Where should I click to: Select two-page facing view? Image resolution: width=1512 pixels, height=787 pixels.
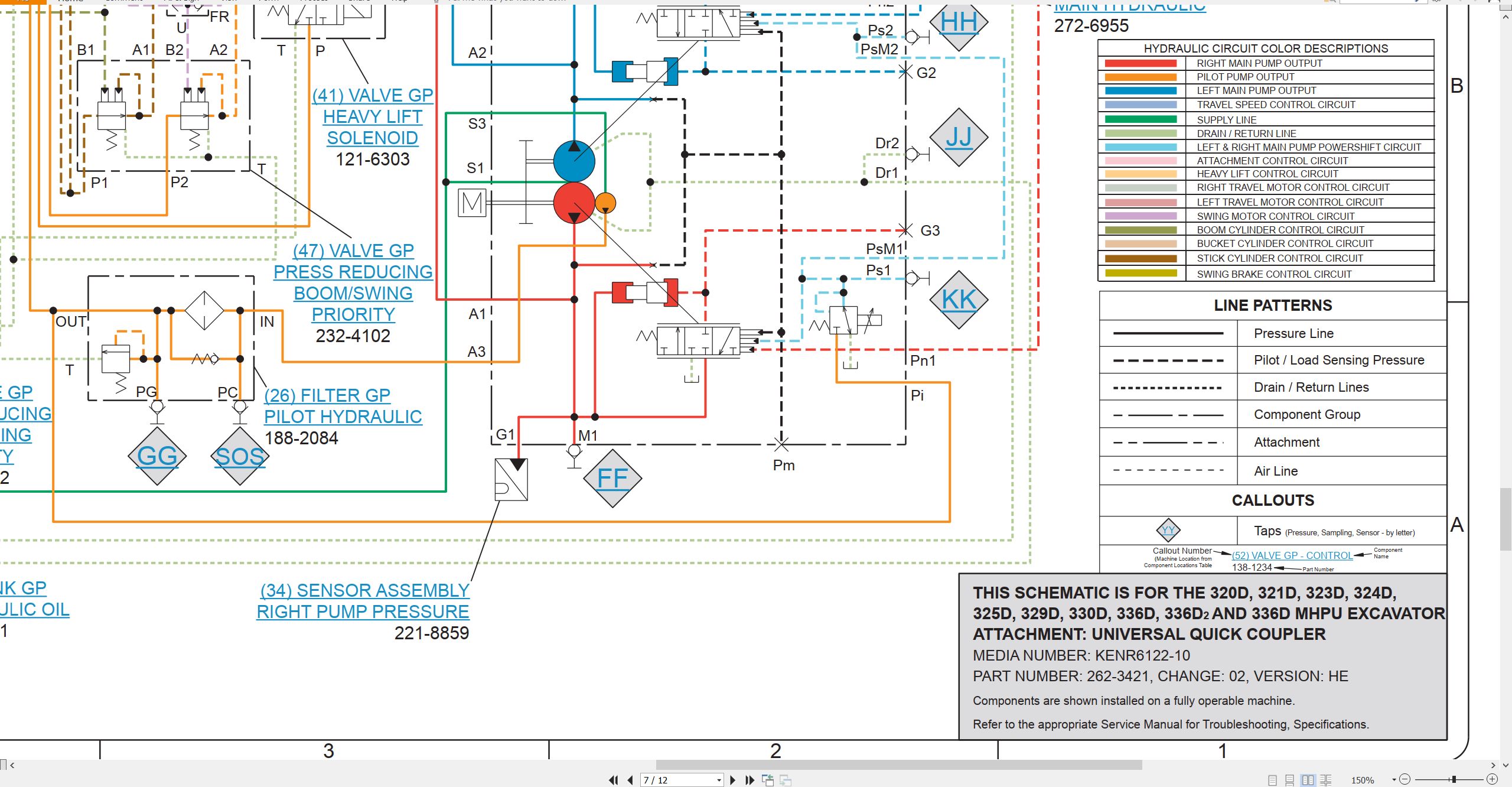coord(1308,780)
